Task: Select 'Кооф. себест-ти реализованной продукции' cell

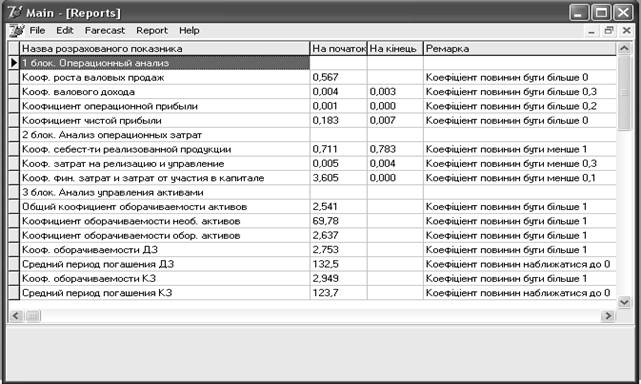Action: [165, 149]
